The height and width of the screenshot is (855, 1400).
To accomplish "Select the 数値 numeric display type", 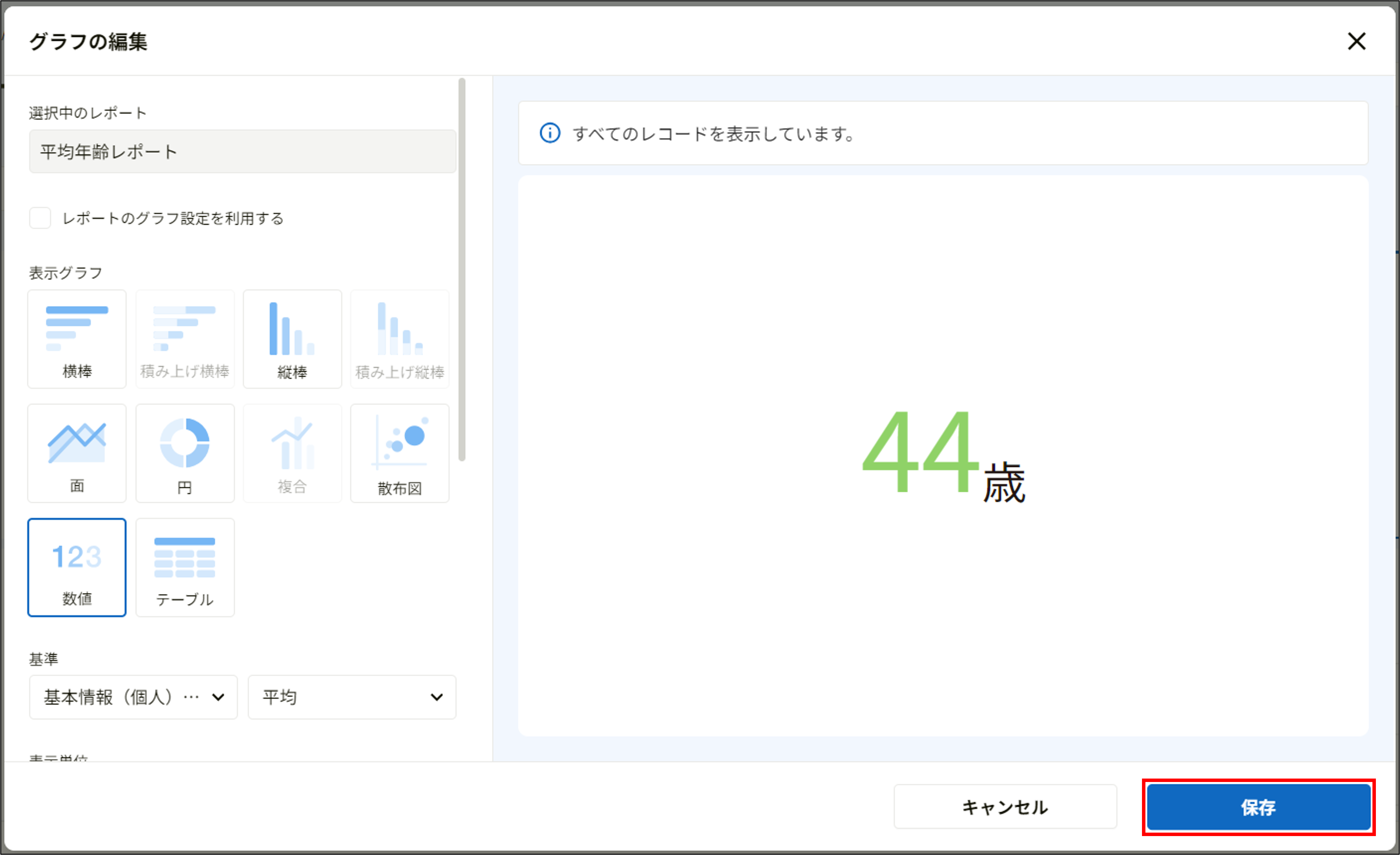I will pyautogui.click(x=76, y=567).
